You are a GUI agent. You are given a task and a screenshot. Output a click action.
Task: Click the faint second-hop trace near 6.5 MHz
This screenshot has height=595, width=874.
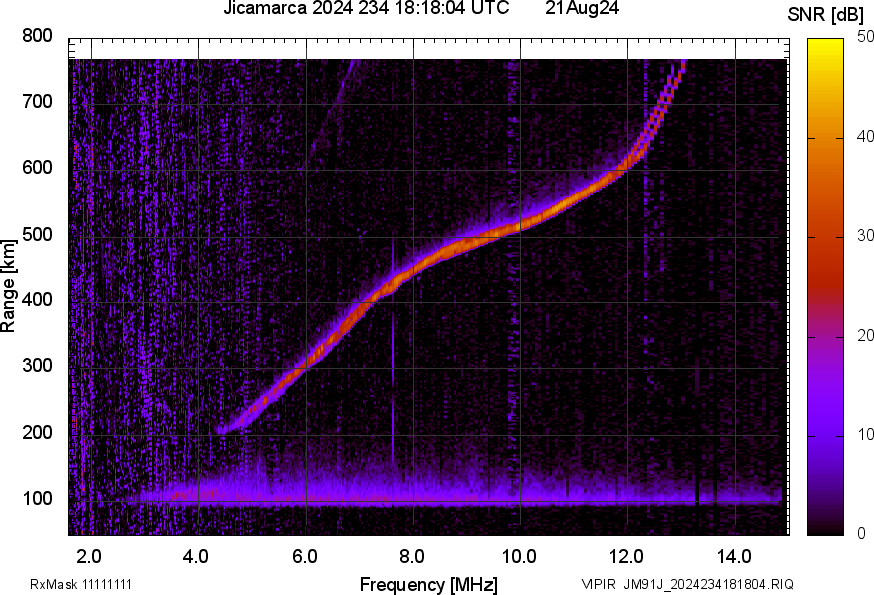click(333, 106)
